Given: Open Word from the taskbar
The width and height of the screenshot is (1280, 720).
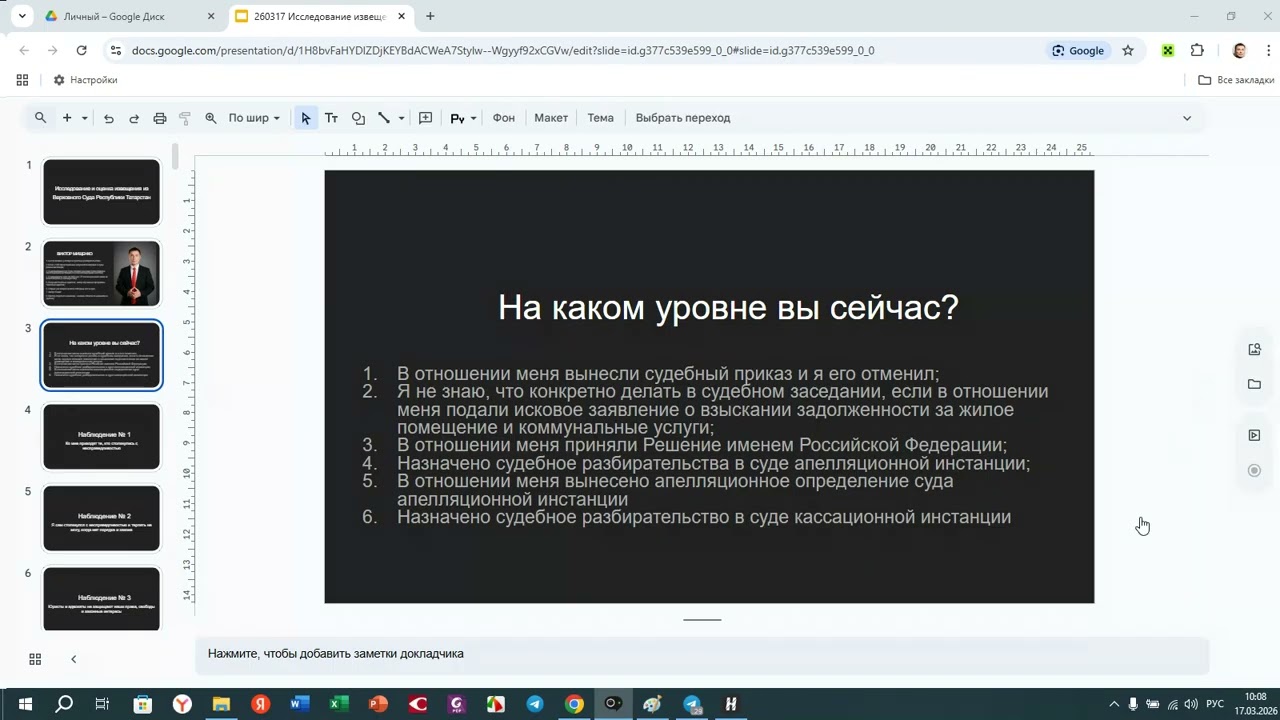Looking at the screenshot, I should 299,704.
